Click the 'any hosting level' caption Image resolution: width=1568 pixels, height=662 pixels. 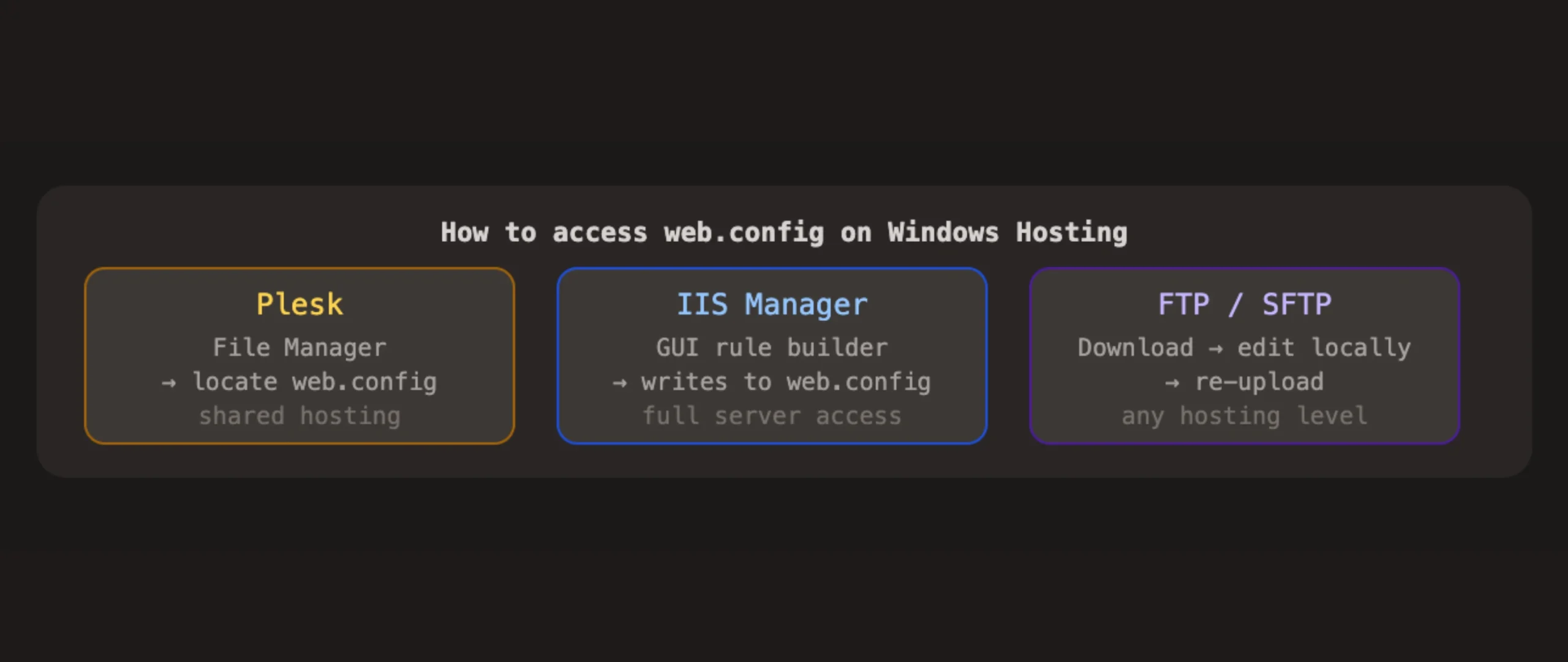(1245, 416)
